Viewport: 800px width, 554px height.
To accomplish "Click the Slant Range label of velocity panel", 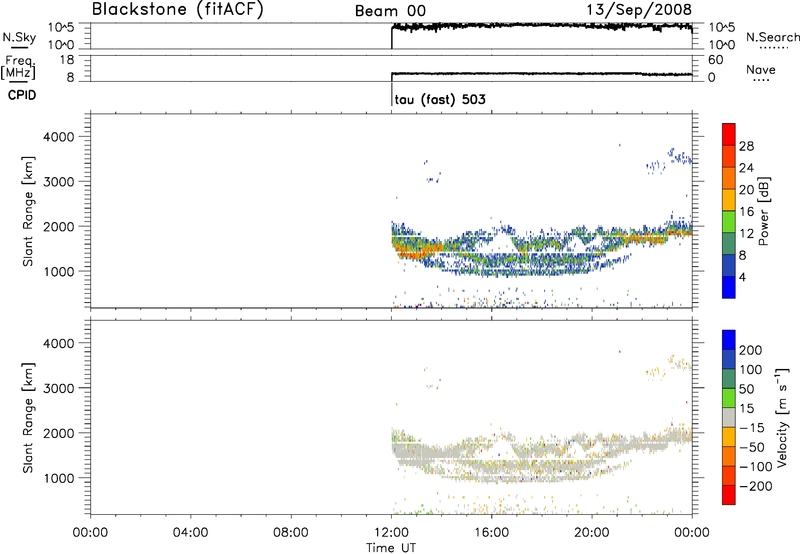I will 28,418.
